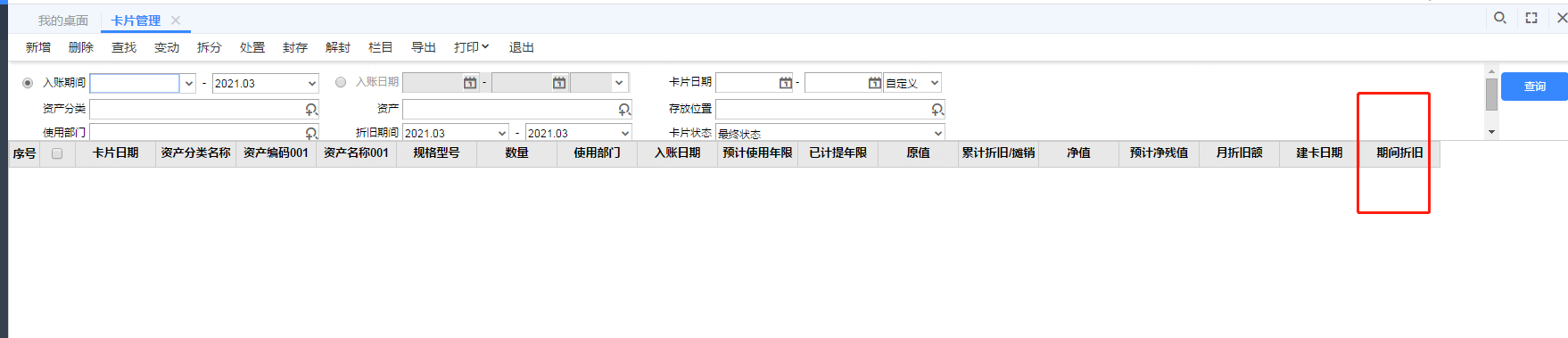Screen dimensions: 1568x338
Task: Tick the select-all checkbox in table header
Action: [57, 153]
